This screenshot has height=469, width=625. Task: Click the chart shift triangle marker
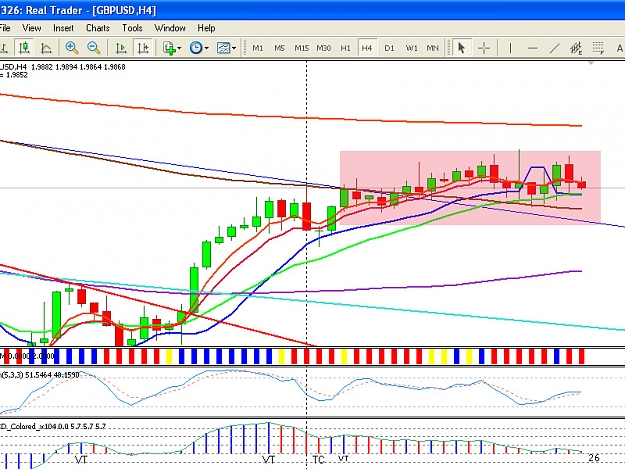(591, 63)
